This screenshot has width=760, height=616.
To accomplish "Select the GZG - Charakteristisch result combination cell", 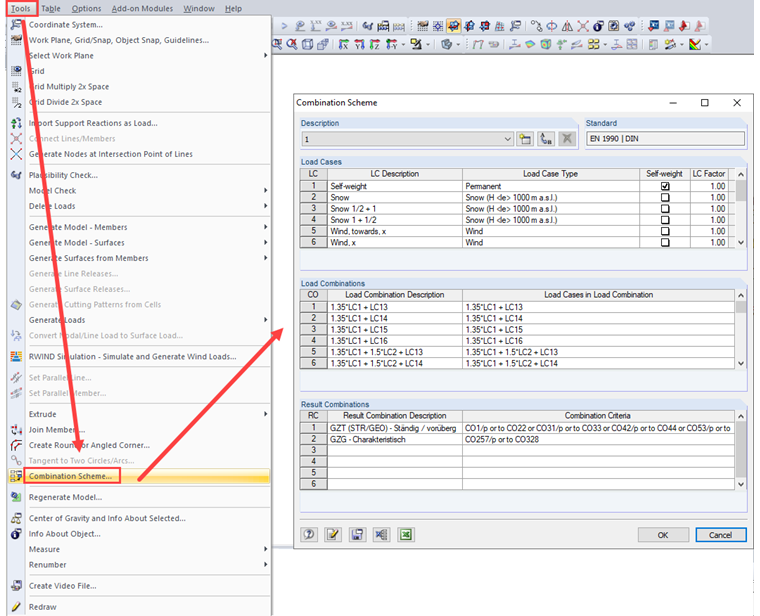I will (395, 439).
